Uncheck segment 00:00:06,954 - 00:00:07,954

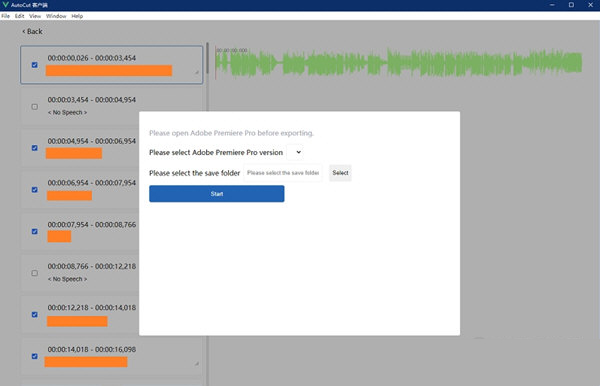point(34,189)
